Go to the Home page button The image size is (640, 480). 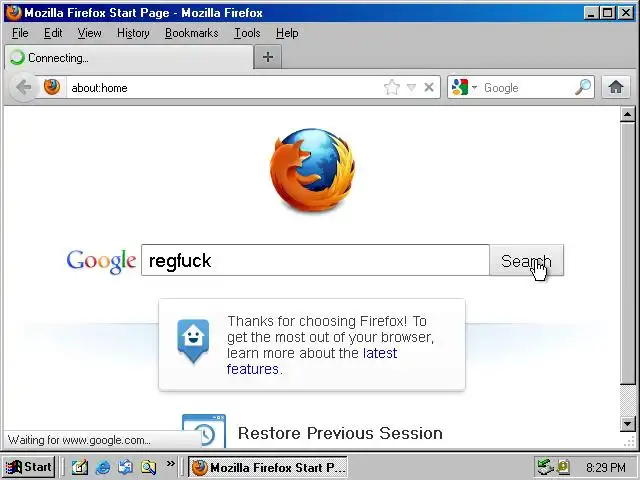[616, 87]
